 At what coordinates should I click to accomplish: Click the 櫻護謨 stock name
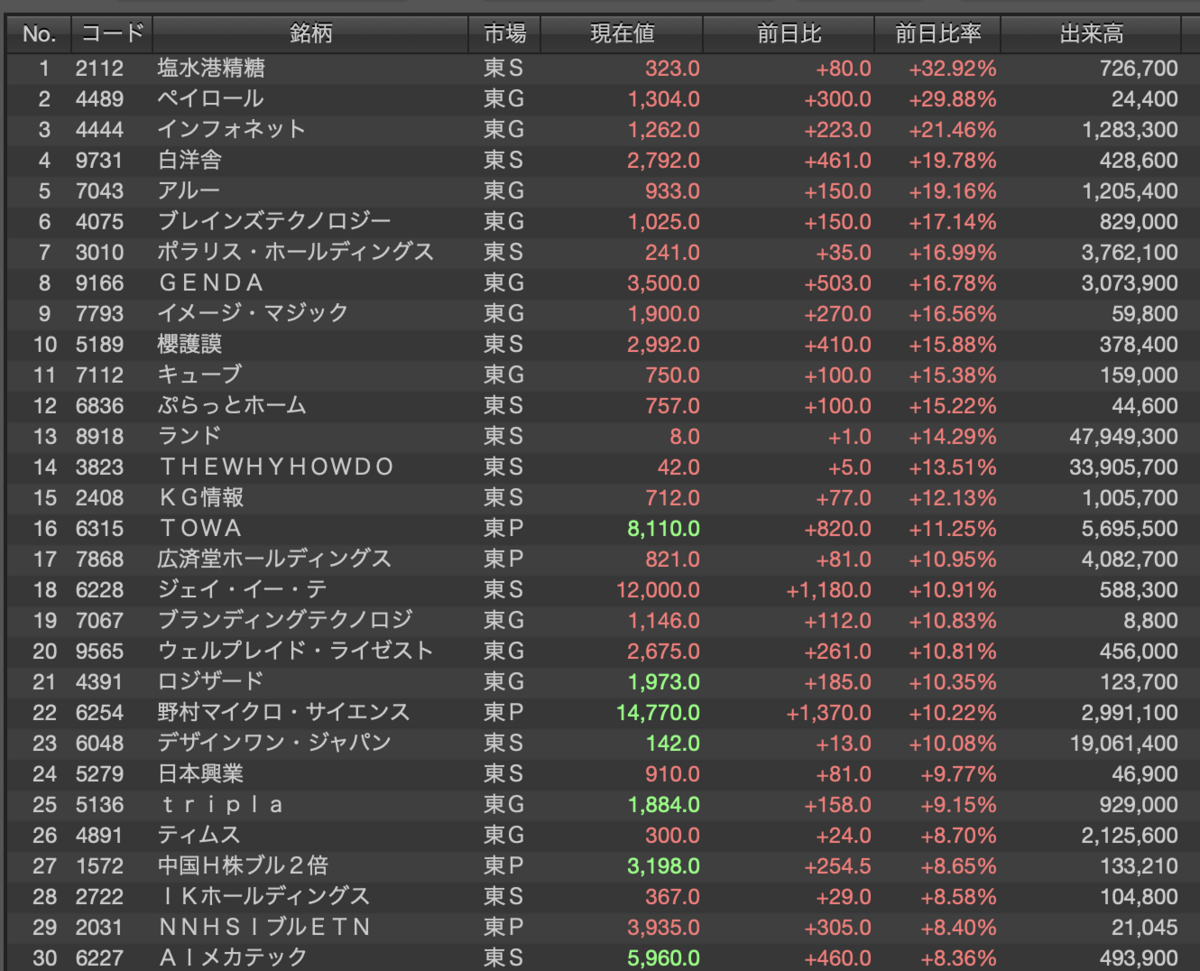(189, 344)
